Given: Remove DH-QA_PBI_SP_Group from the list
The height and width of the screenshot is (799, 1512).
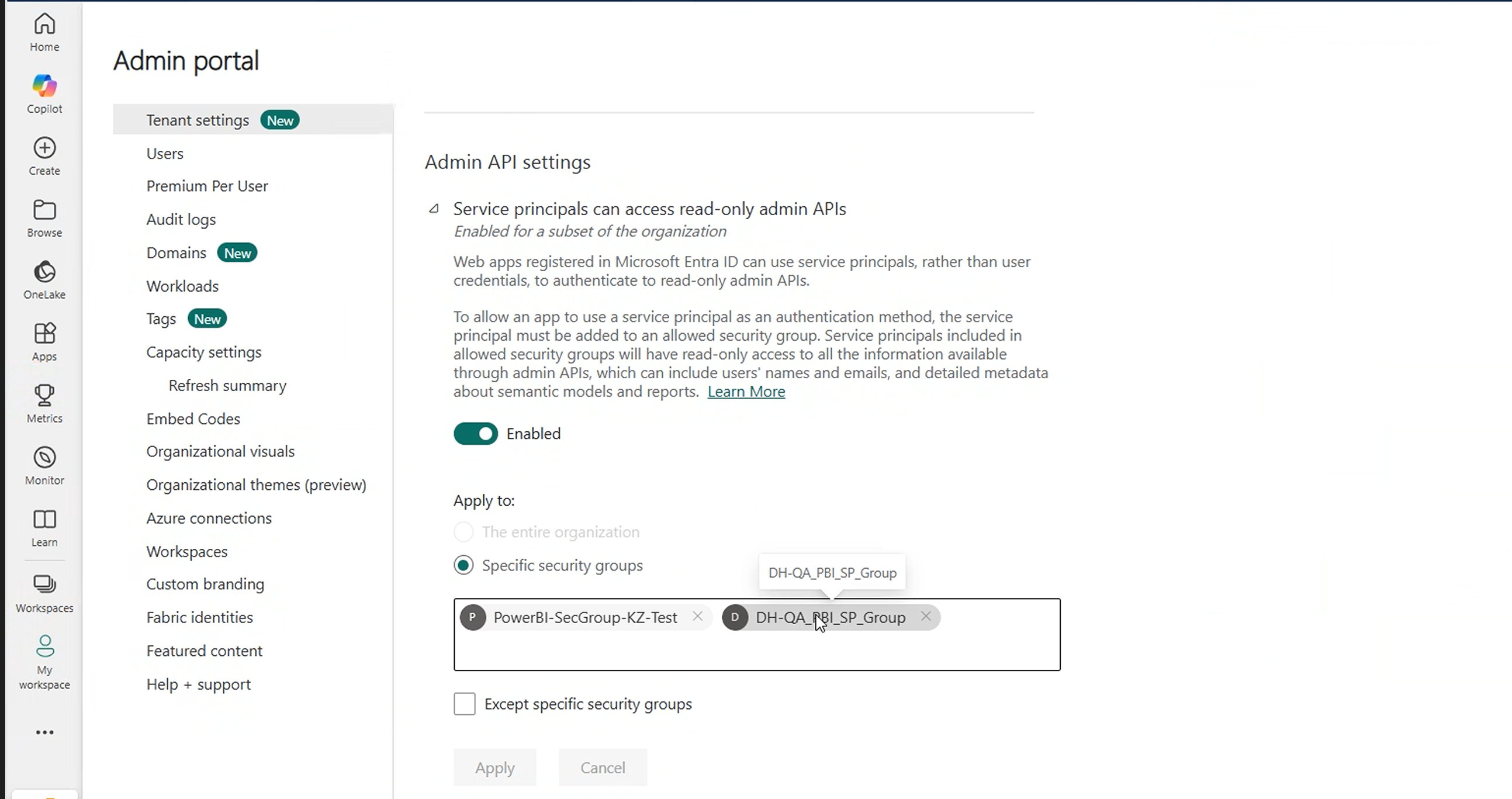Looking at the screenshot, I should click(926, 617).
